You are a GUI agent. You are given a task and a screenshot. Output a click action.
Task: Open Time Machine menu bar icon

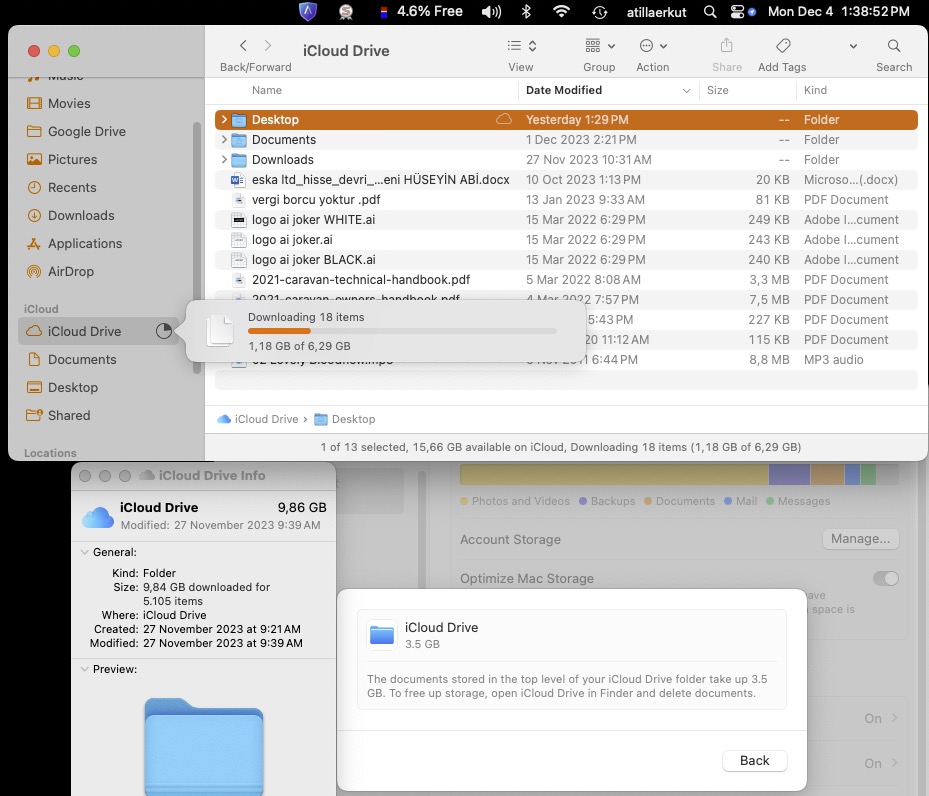pos(600,12)
